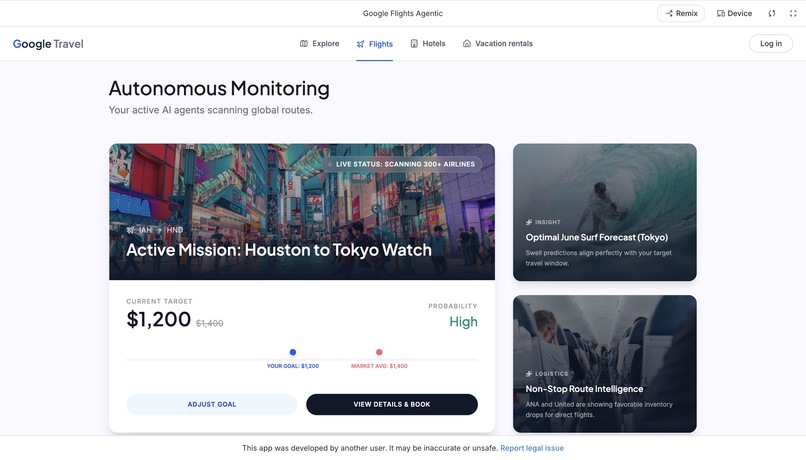Viewport: 806px width, 460px height.
Task: Click the Live Status scanning badge
Action: tap(401, 164)
